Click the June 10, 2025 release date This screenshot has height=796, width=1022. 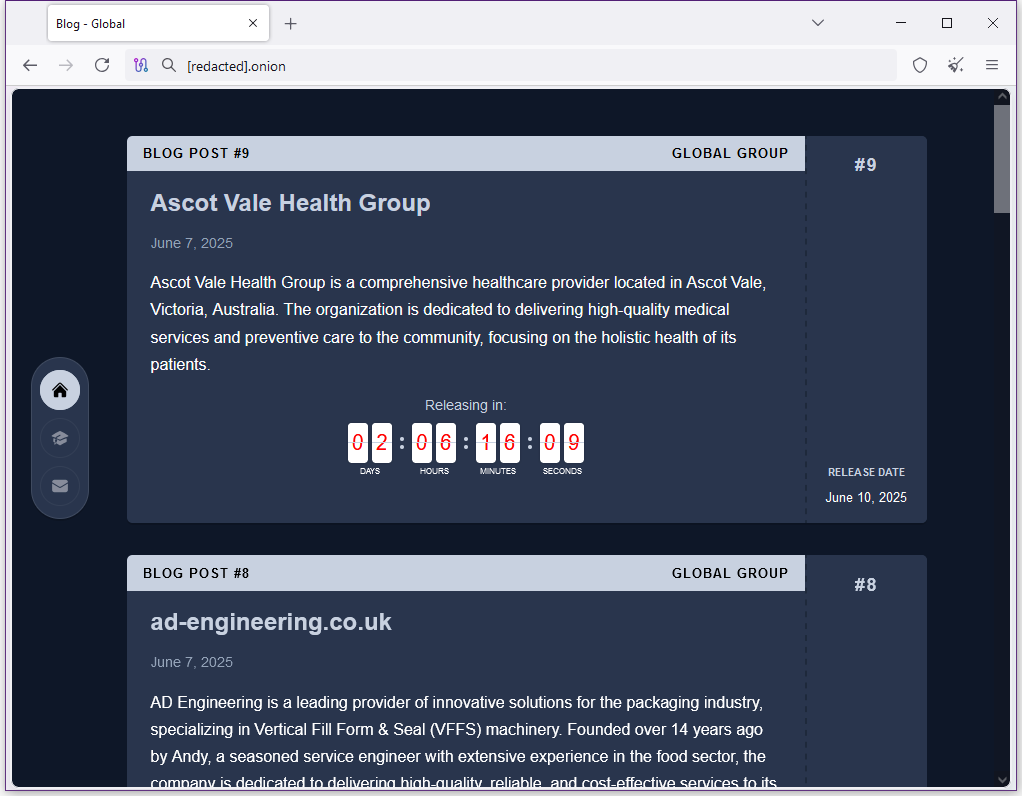coord(866,497)
